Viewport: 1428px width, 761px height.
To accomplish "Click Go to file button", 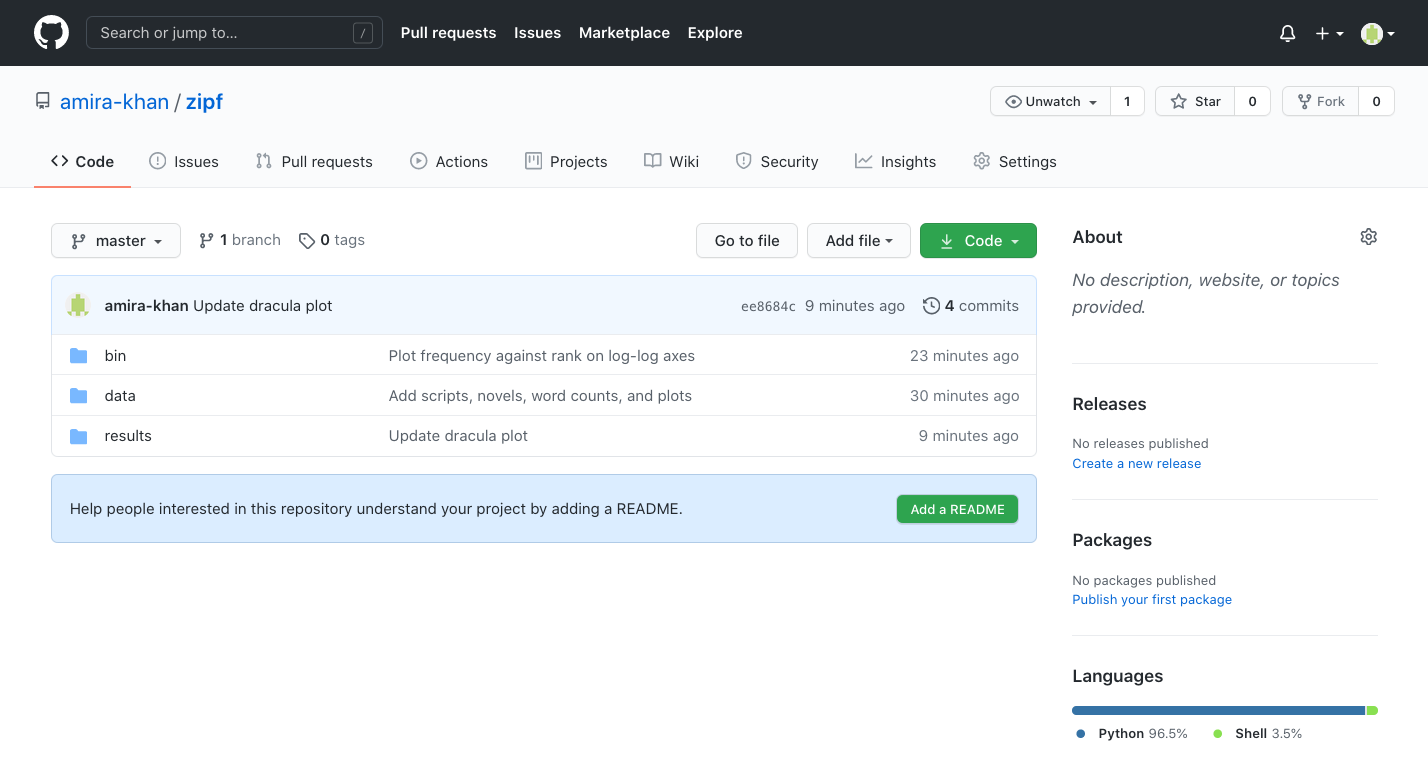I will click(747, 241).
